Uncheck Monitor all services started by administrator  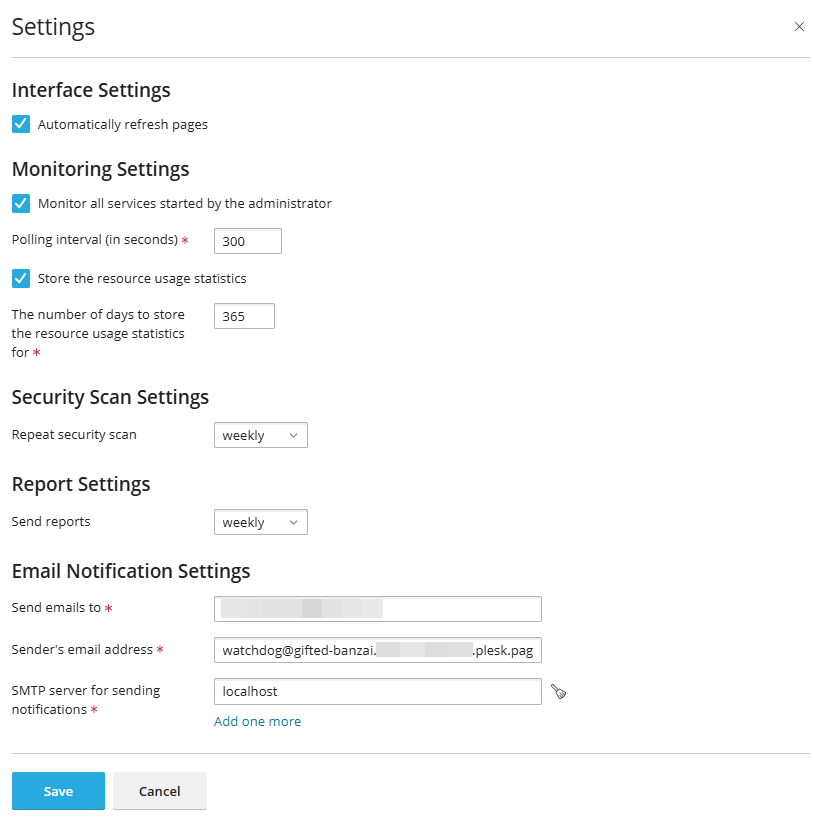coord(21,203)
